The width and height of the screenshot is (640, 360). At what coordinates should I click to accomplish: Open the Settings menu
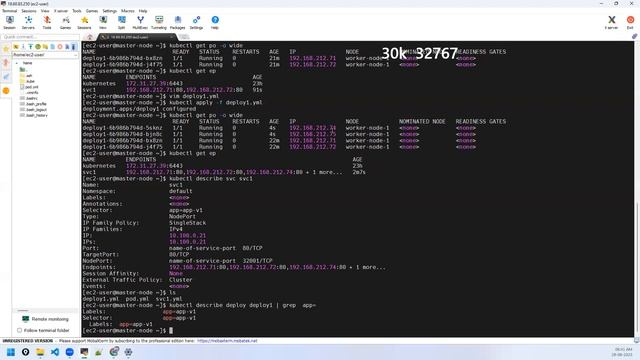pyautogui.click(x=109, y=11)
